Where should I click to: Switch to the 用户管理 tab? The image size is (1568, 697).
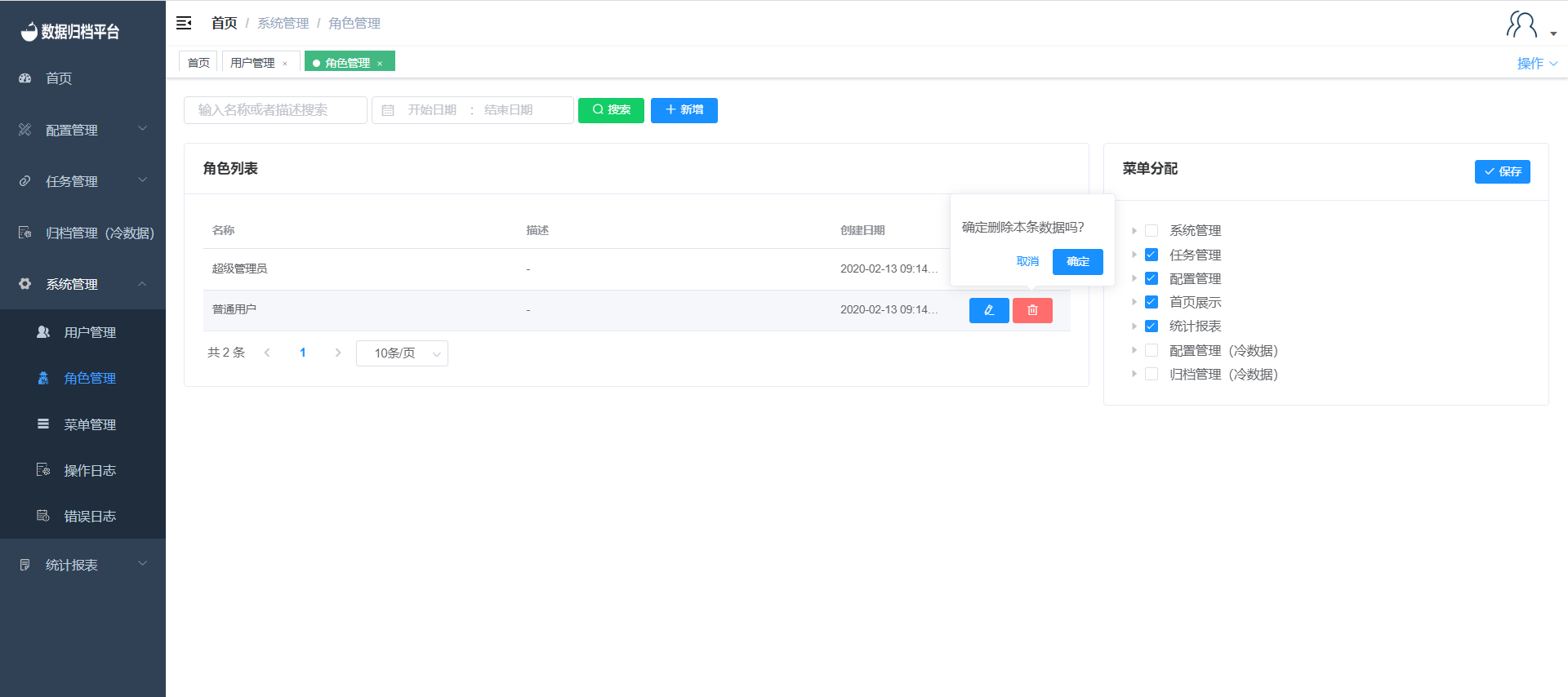[x=252, y=63]
